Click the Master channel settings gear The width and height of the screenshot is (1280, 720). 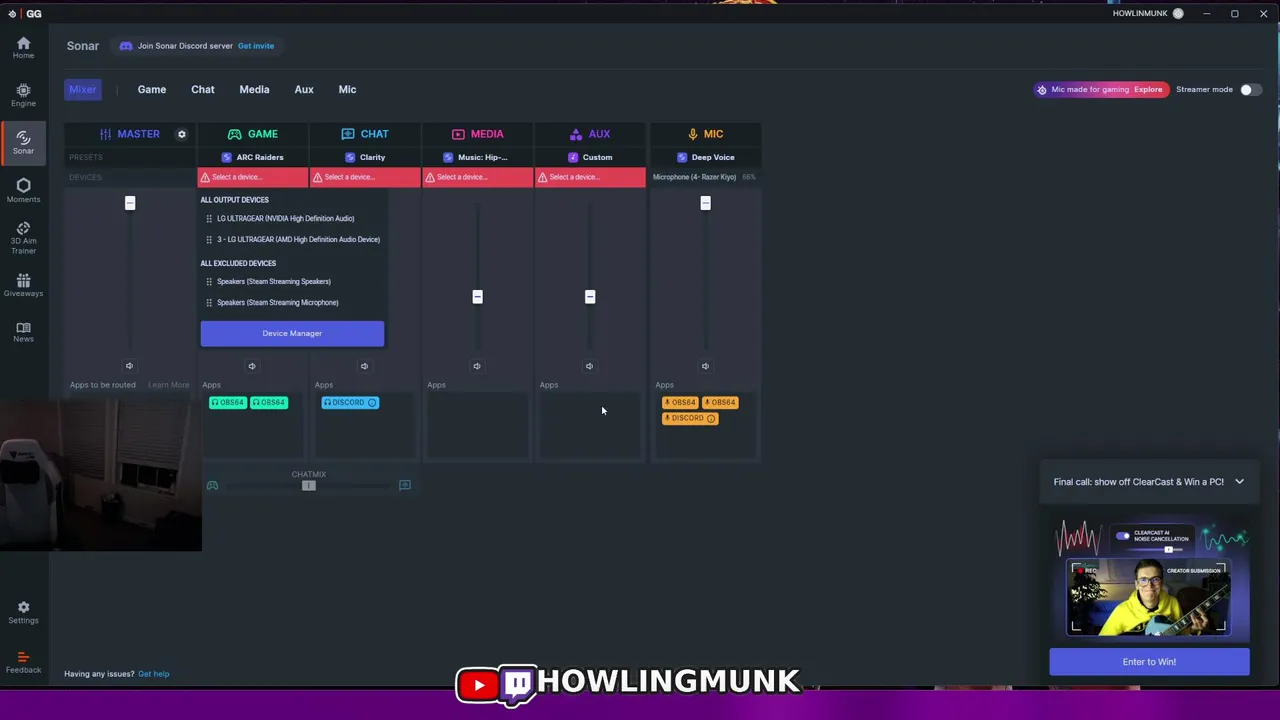181,134
